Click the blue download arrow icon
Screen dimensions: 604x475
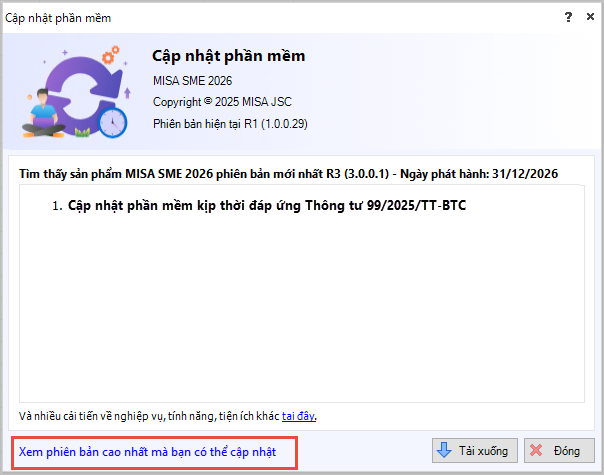coord(444,450)
